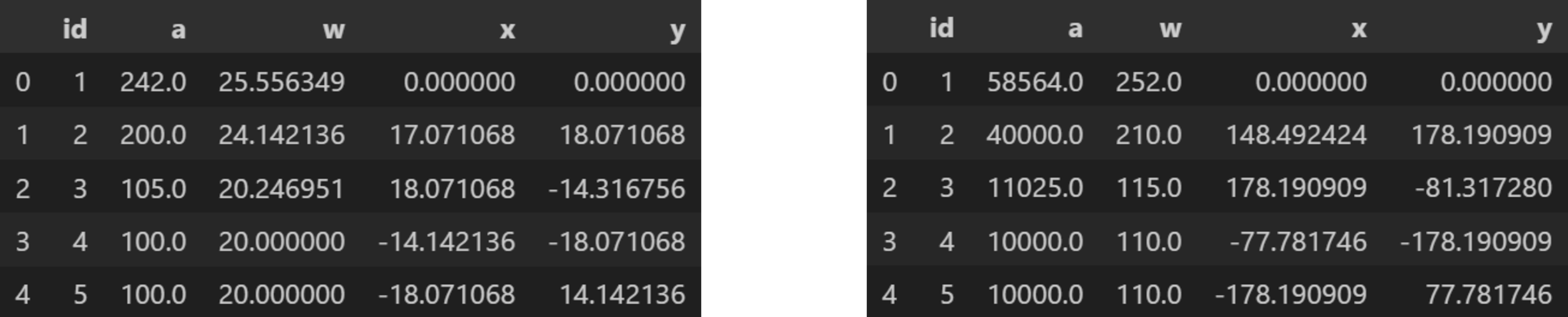Click the 24.142136 cell in left table
The width and height of the screenshot is (1568, 317).
[281, 135]
